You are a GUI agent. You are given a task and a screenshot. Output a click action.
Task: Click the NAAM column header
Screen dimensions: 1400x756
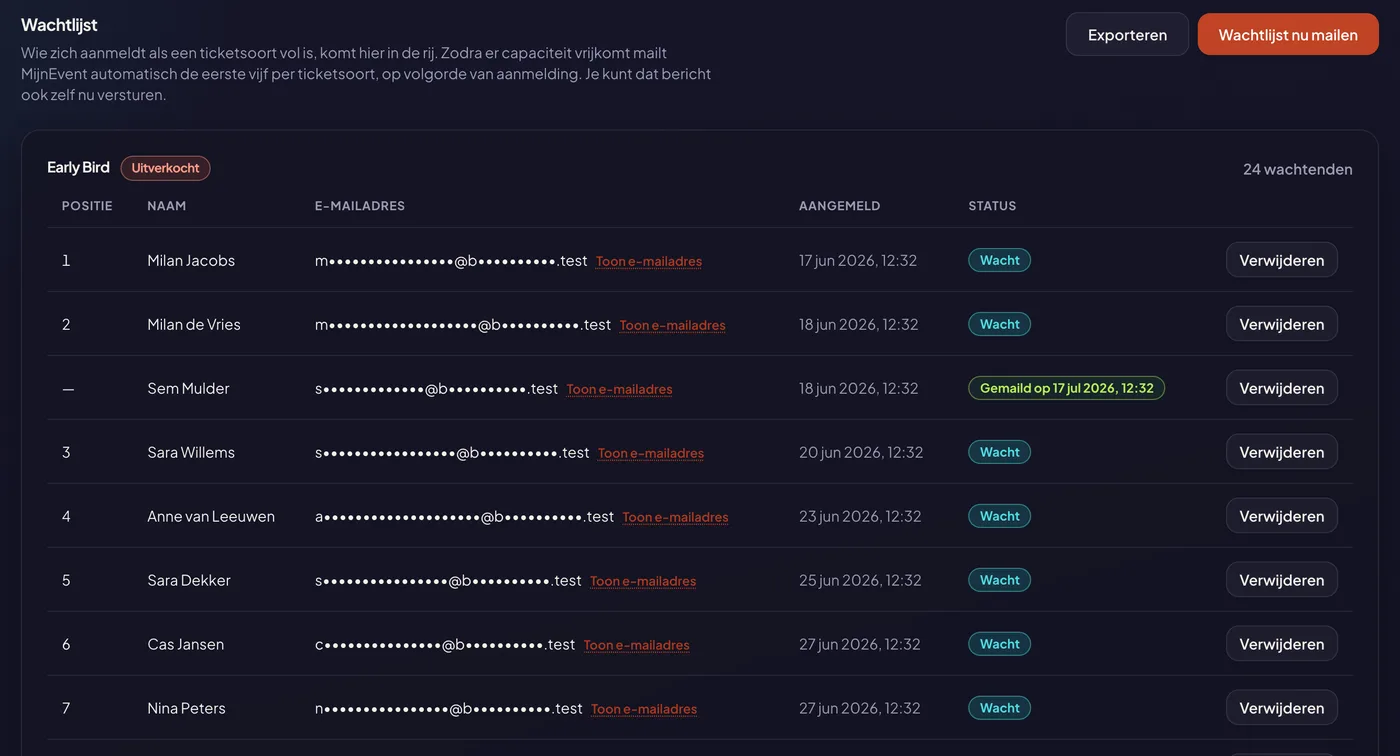(167, 206)
